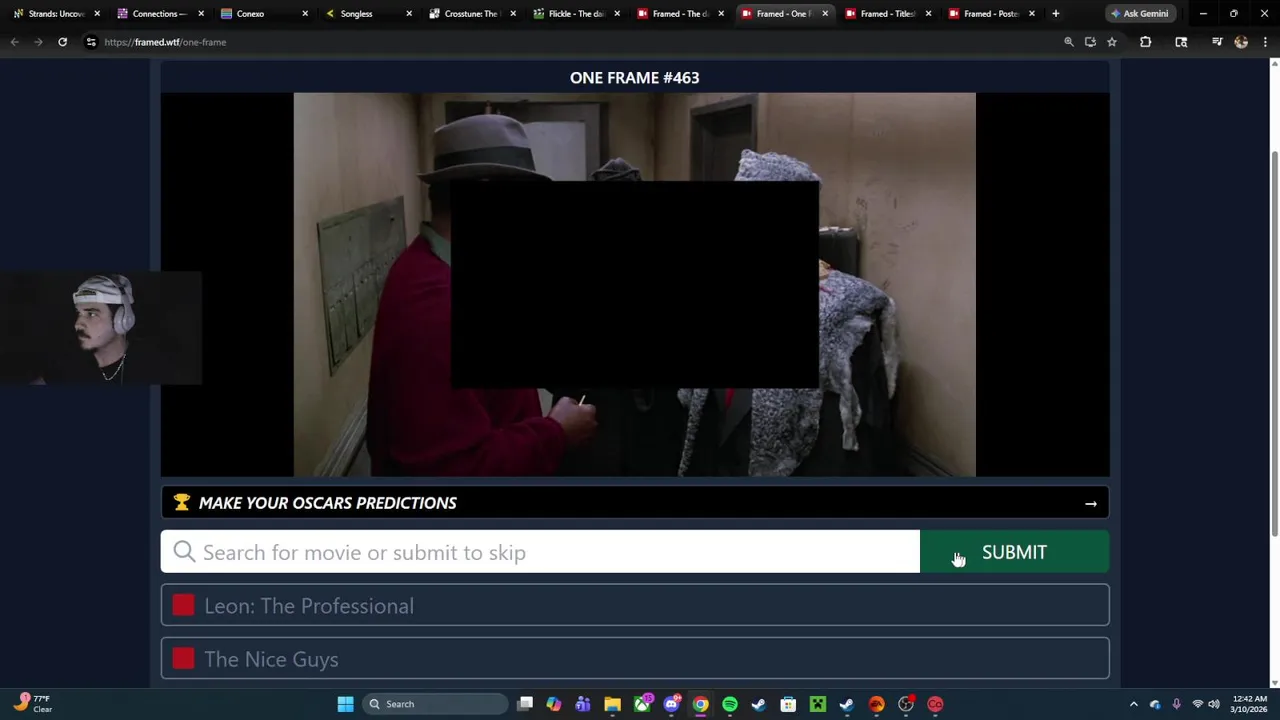Click the Ask Gemini button
Image resolution: width=1280 pixels, height=720 pixels.
1139,14
